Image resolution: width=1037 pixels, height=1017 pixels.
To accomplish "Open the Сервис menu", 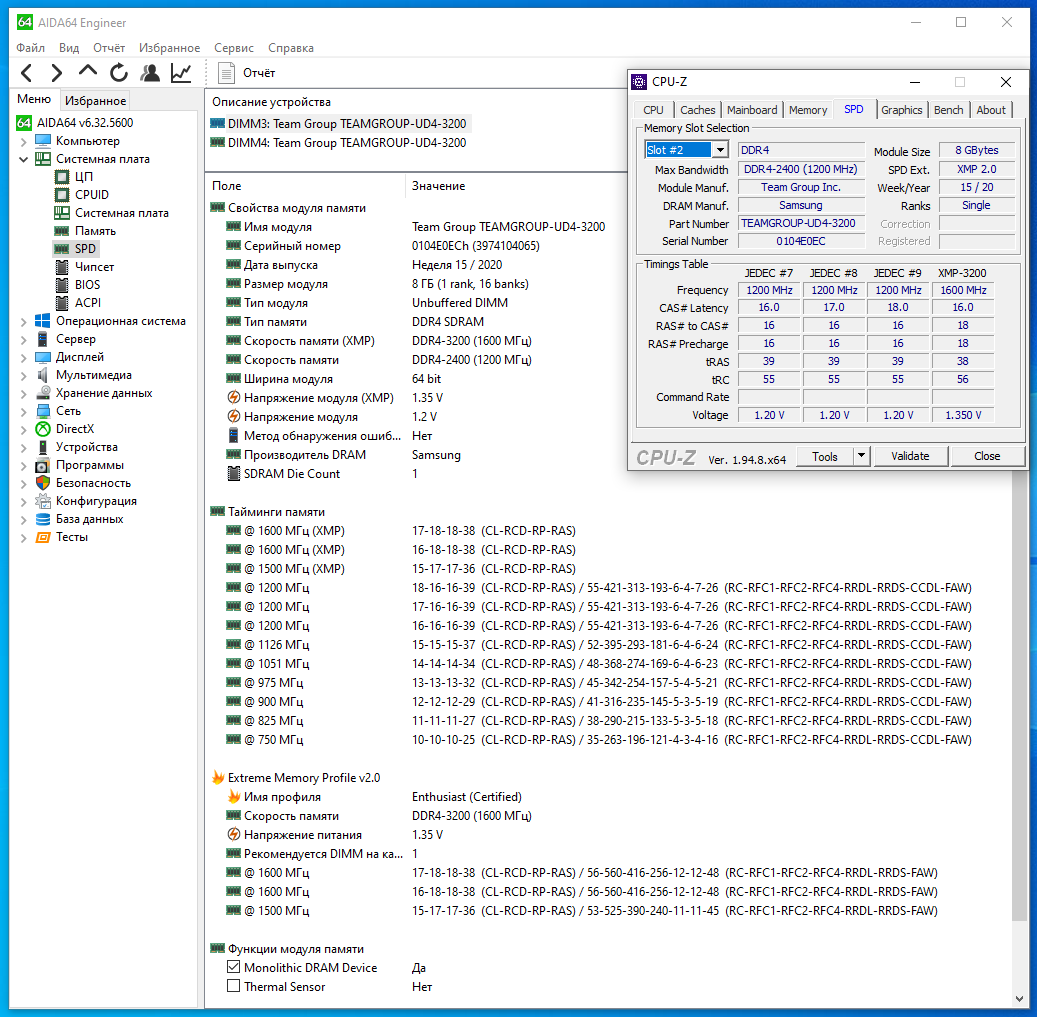I will (x=233, y=48).
